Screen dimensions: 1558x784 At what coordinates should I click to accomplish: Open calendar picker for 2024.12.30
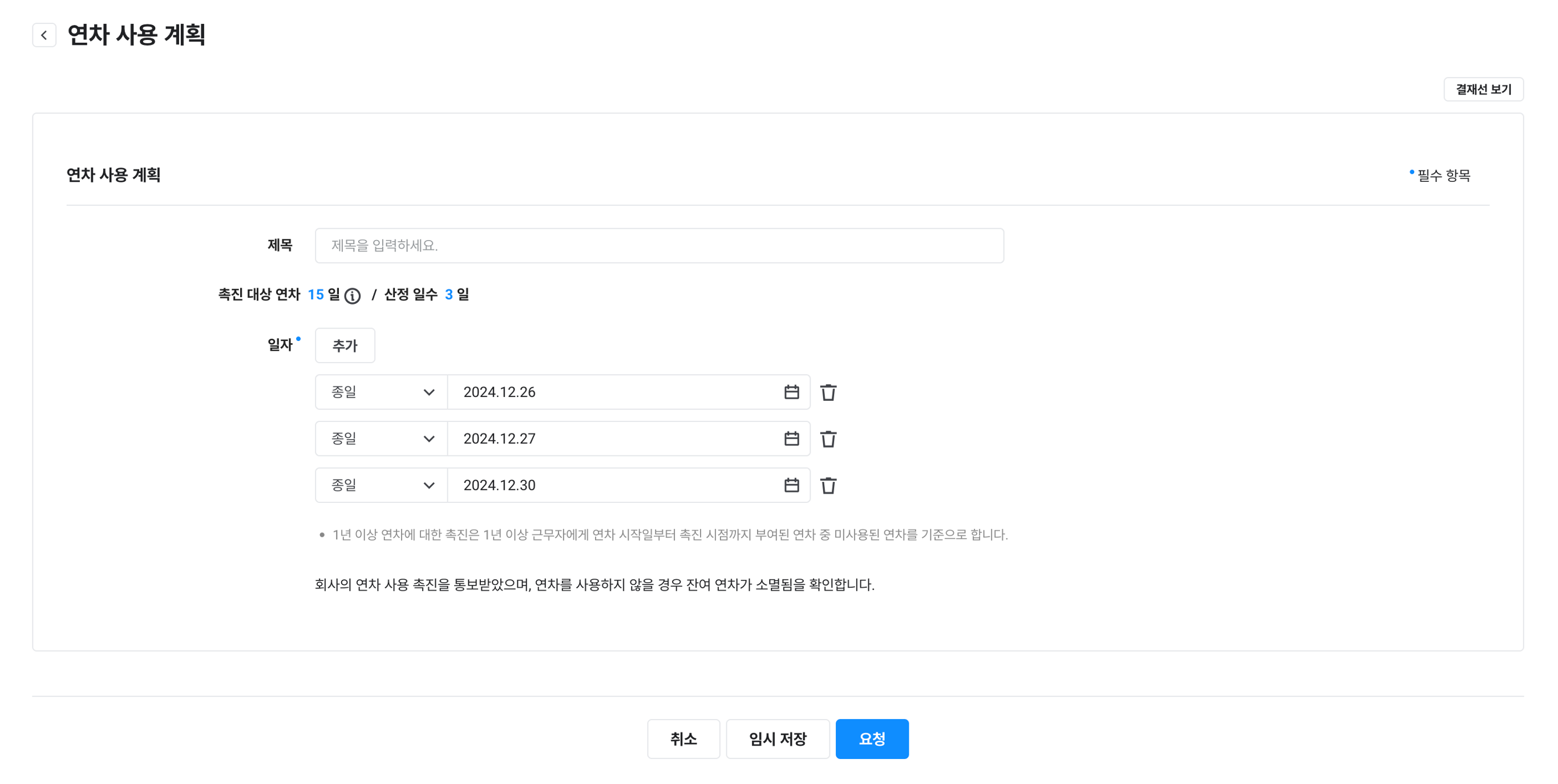[791, 485]
